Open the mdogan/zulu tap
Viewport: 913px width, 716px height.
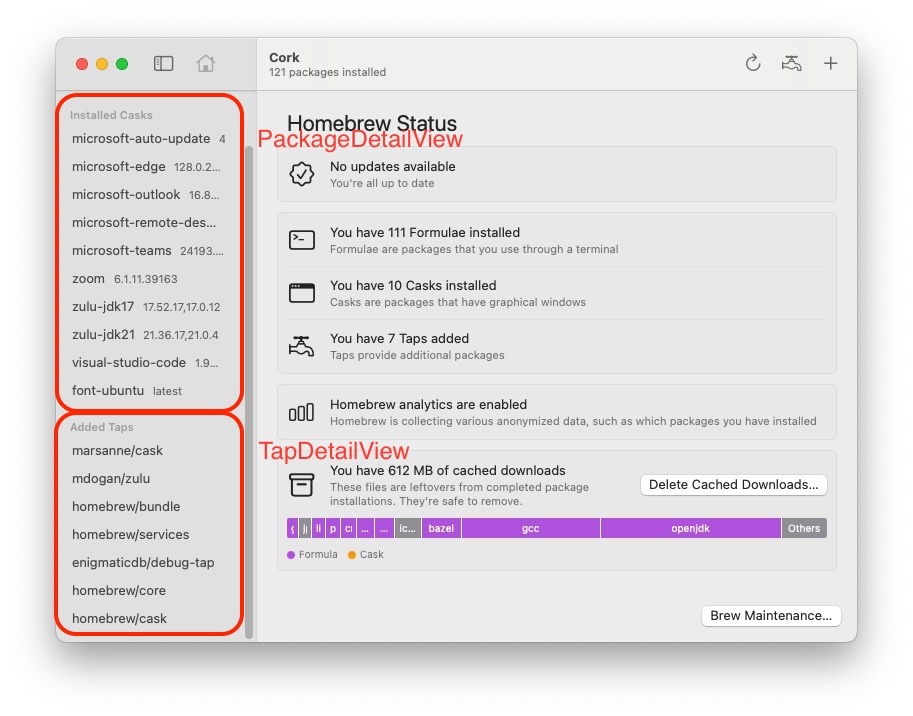point(149,478)
